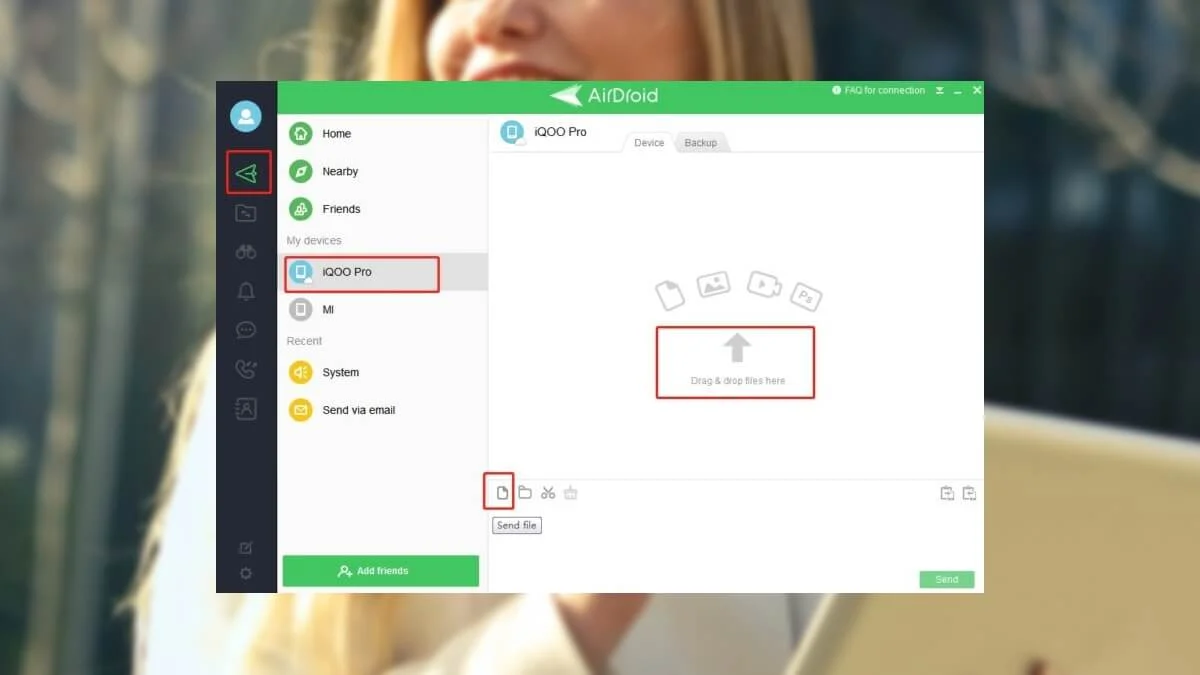Close the AirDroid window
The height and width of the screenshot is (675, 1200).
pos(977,91)
